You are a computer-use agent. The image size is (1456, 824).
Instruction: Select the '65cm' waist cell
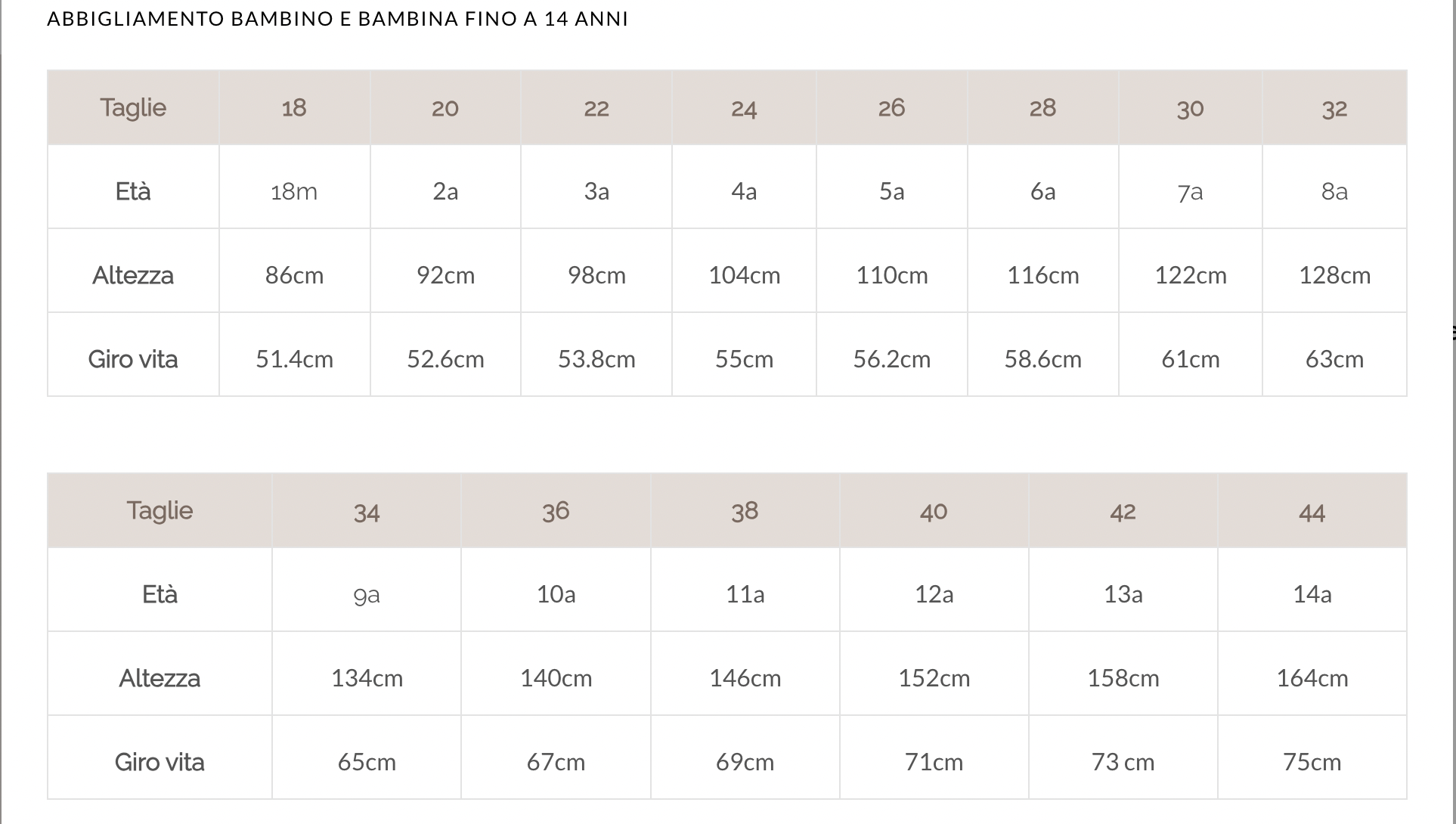point(367,762)
